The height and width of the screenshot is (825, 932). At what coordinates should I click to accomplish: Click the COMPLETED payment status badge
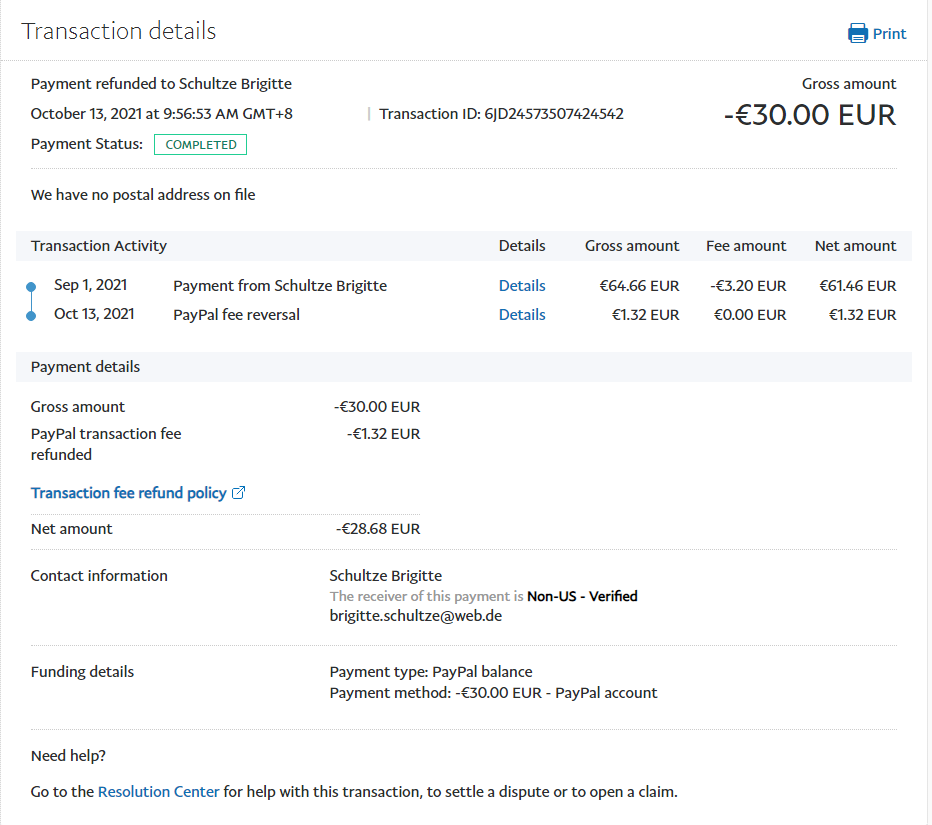pos(200,145)
